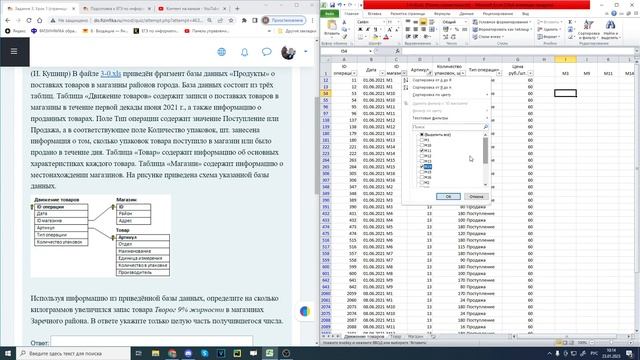
Task: Toggle M16 checkbox in filter list
Action: click(422, 177)
